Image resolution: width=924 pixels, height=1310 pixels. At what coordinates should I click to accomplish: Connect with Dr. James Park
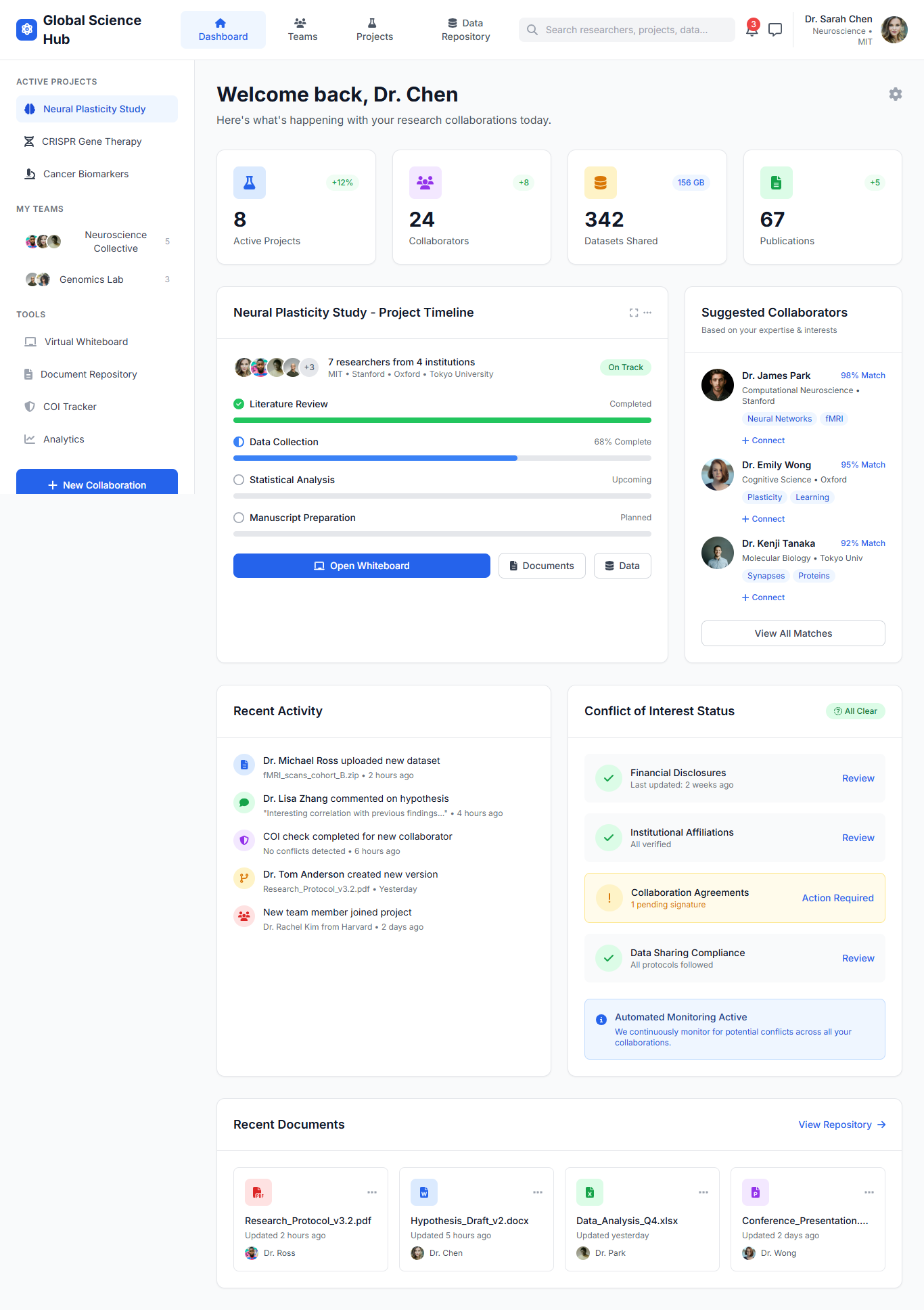tap(763, 441)
